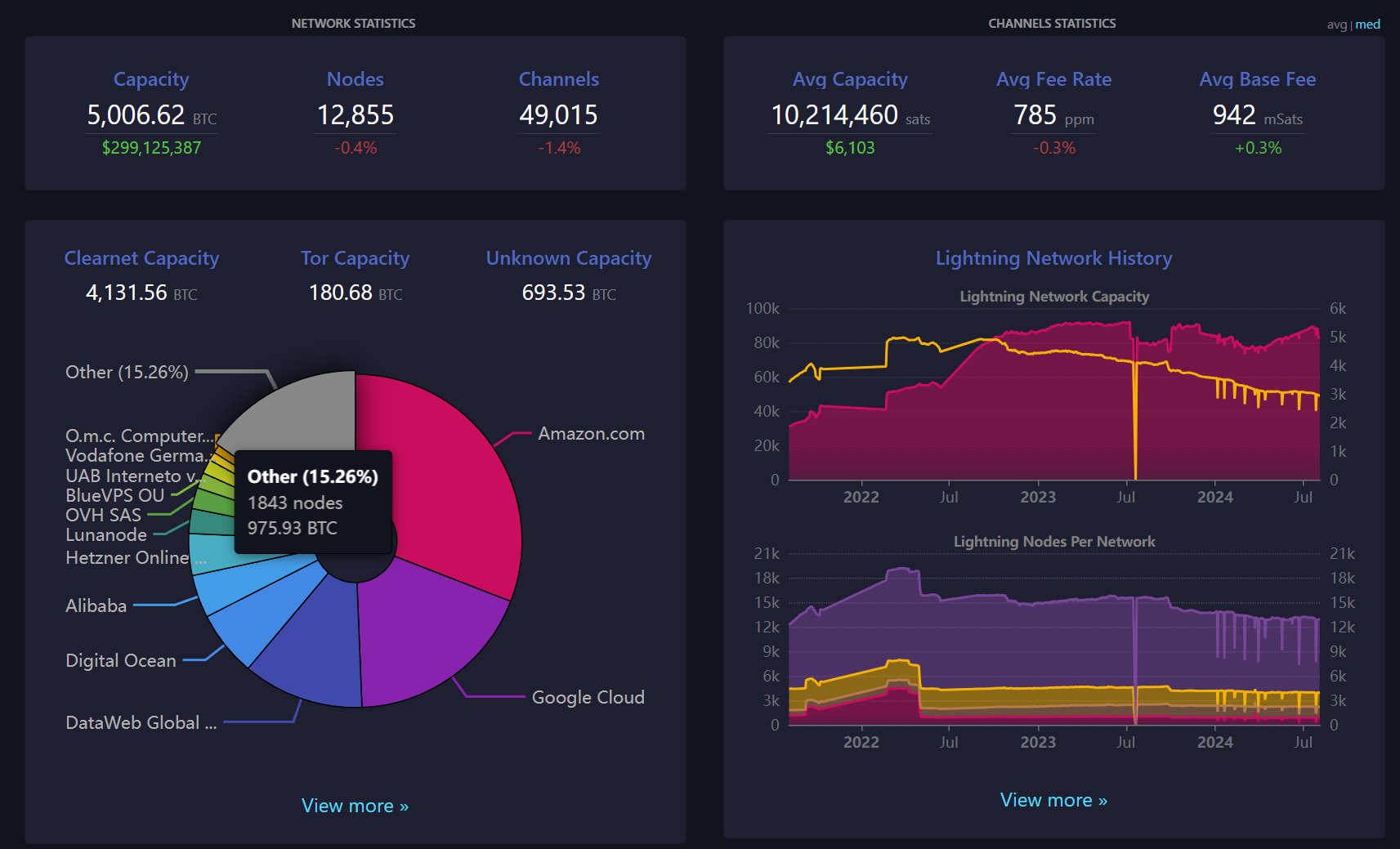Screen dimensions: 1400x849
Task: Open View more under the pie chart
Action: tap(355, 806)
